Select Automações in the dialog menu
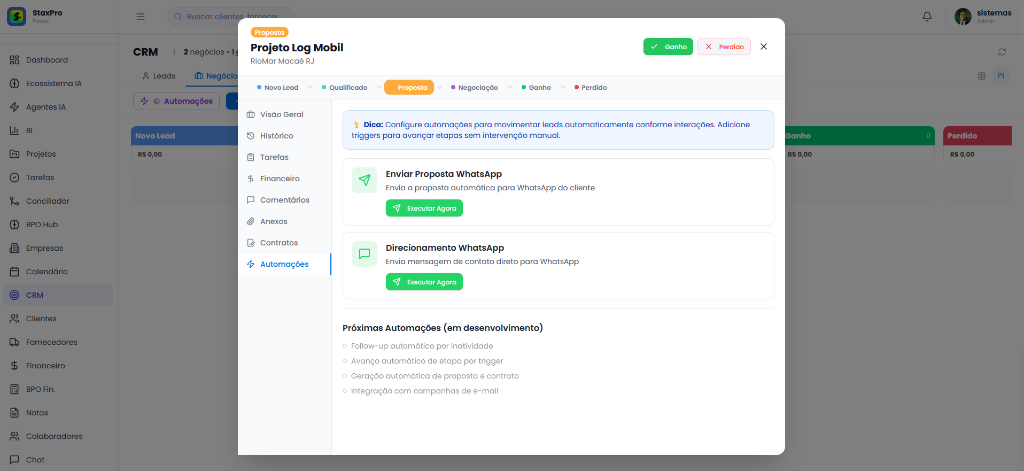This screenshot has height=471, width=1024. coord(285,264)
